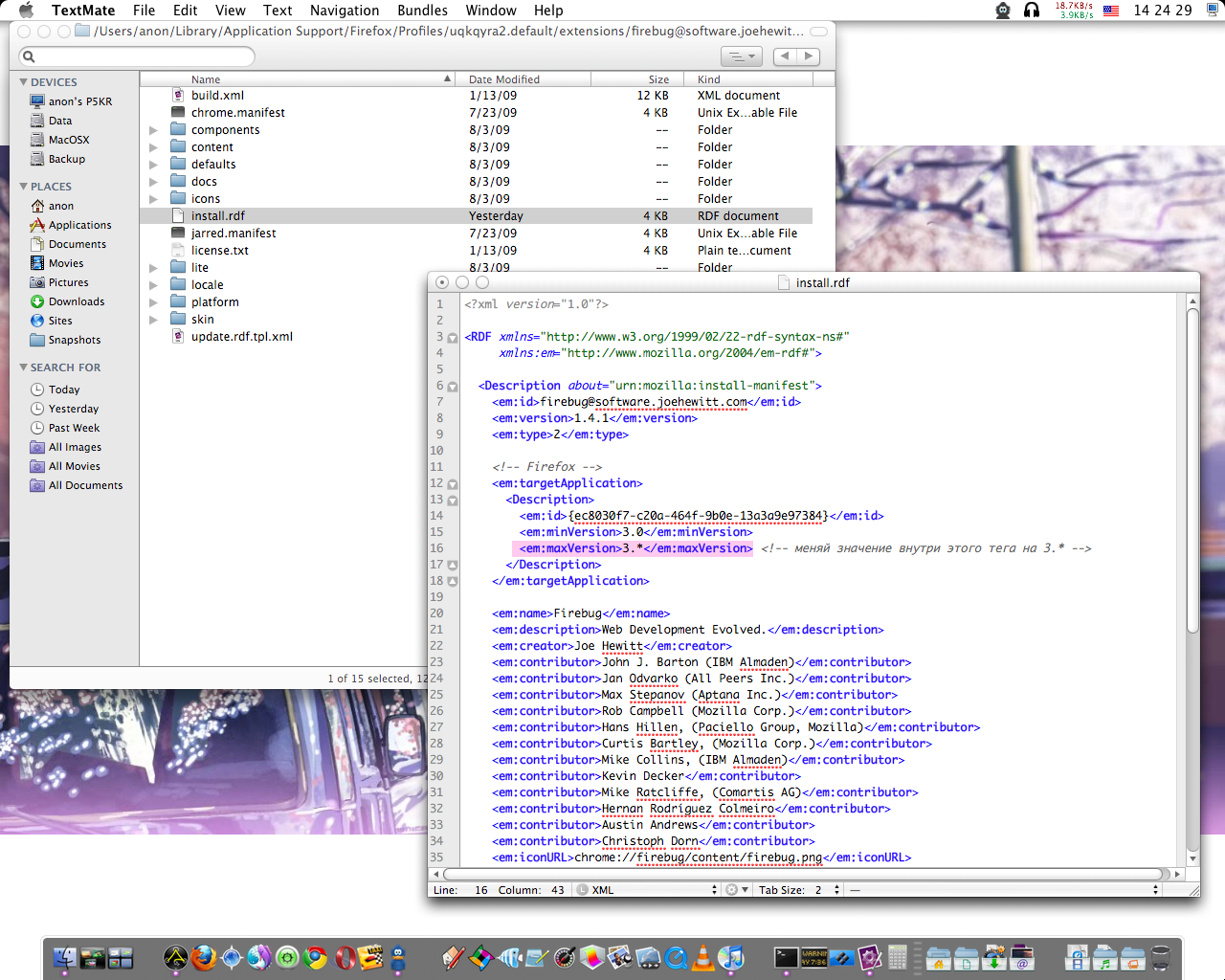The height and width of the screenshot is (980, 1225).
Task: Open the bundle gear menu in status bar
Action: click(x=736, y=890)
